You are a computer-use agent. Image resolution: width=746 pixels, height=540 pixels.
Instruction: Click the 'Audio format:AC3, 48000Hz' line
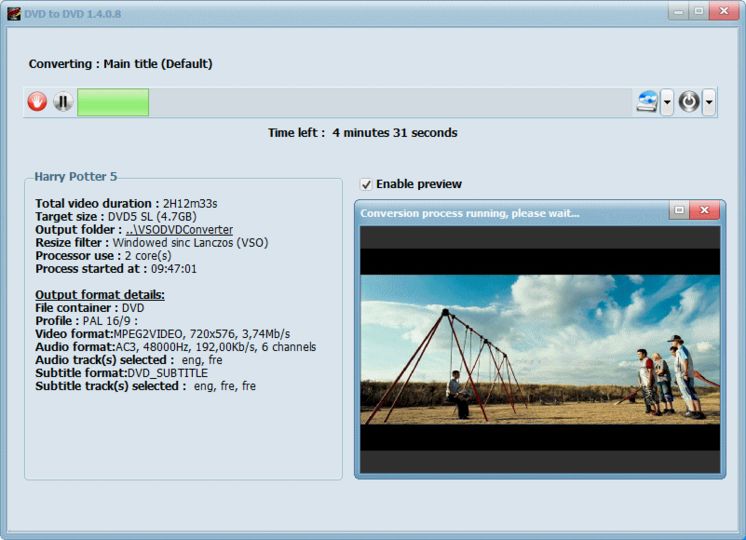pos(176,347)
